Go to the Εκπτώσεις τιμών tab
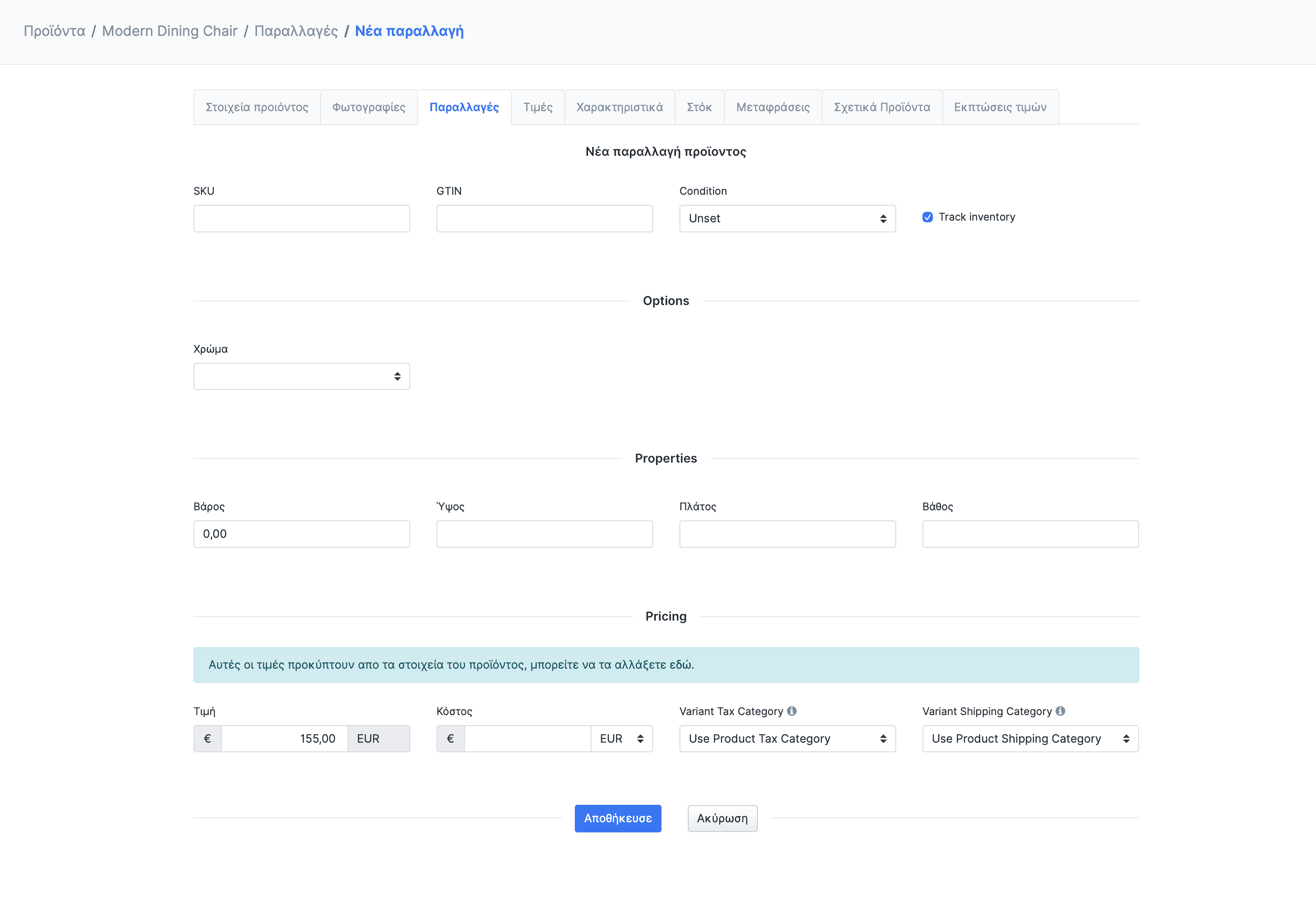Screen dimensions: 1316x912 [1000, 107]
